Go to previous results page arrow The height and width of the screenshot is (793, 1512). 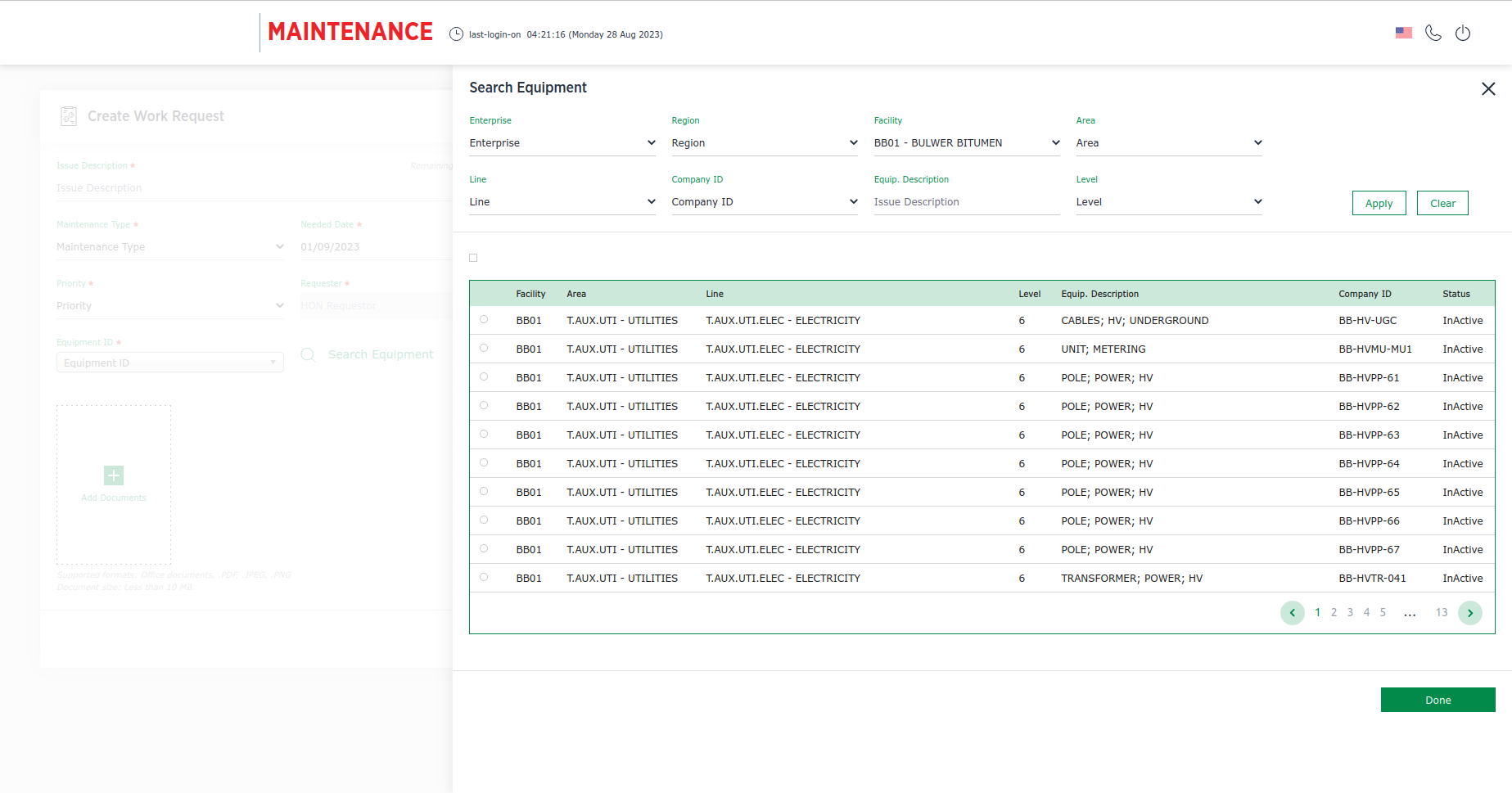(x=1293, y=613)
